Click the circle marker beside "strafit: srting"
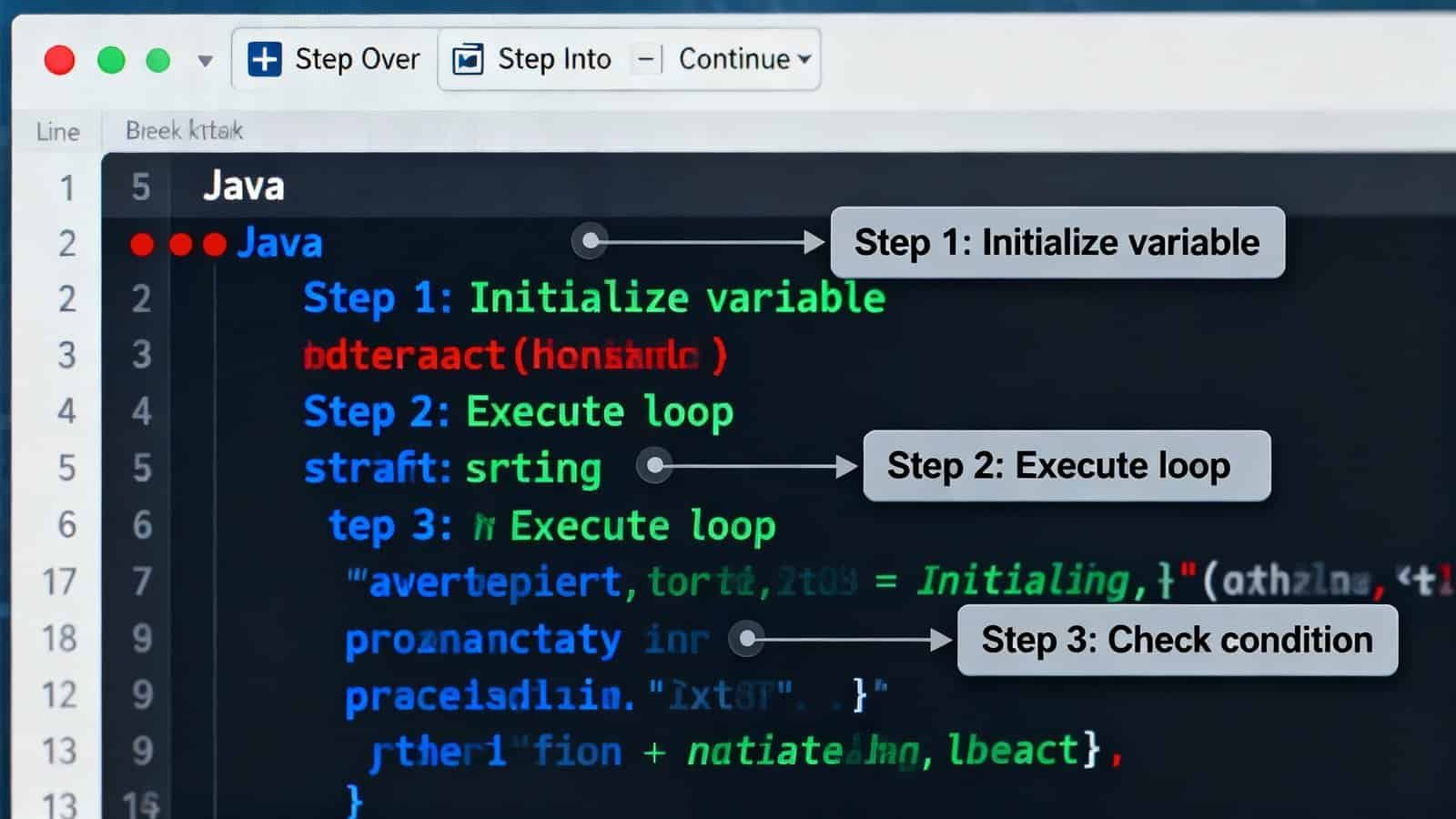The height and width of the screenshot is (819, 1456). (x=652, y=464)
